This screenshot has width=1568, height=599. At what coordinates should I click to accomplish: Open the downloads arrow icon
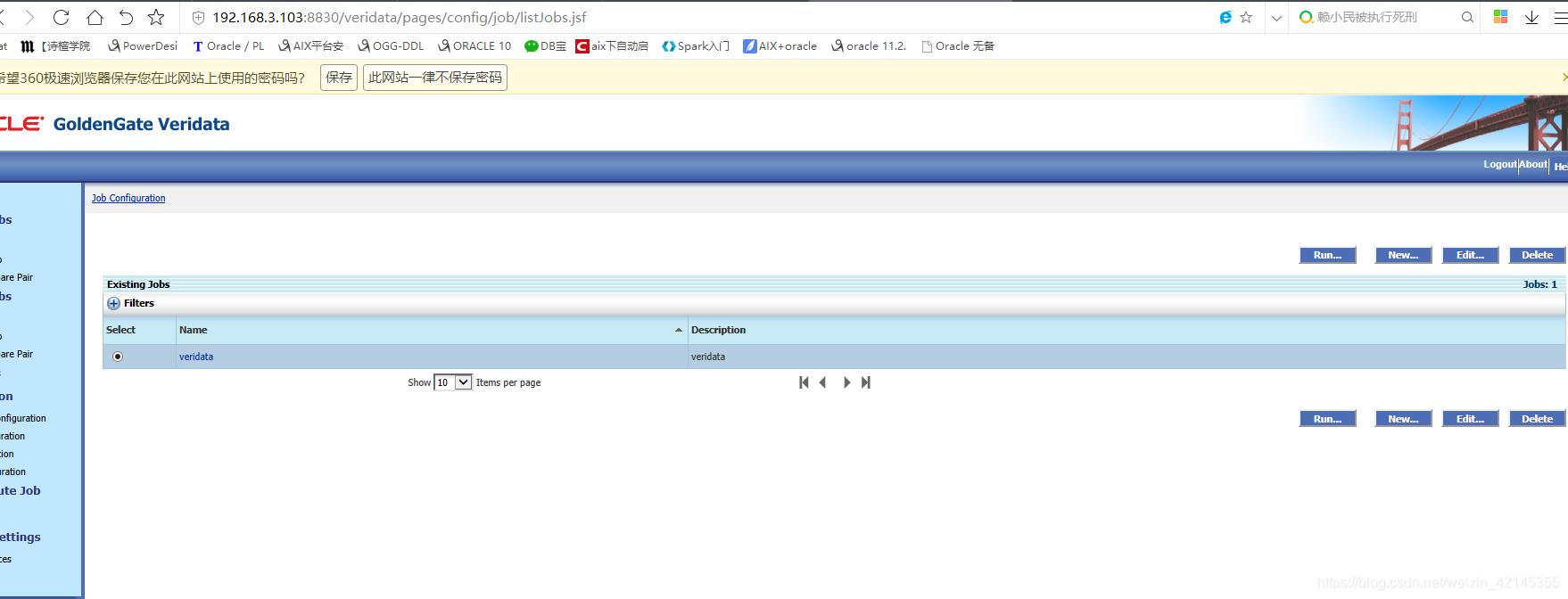tap(1531, 17)
